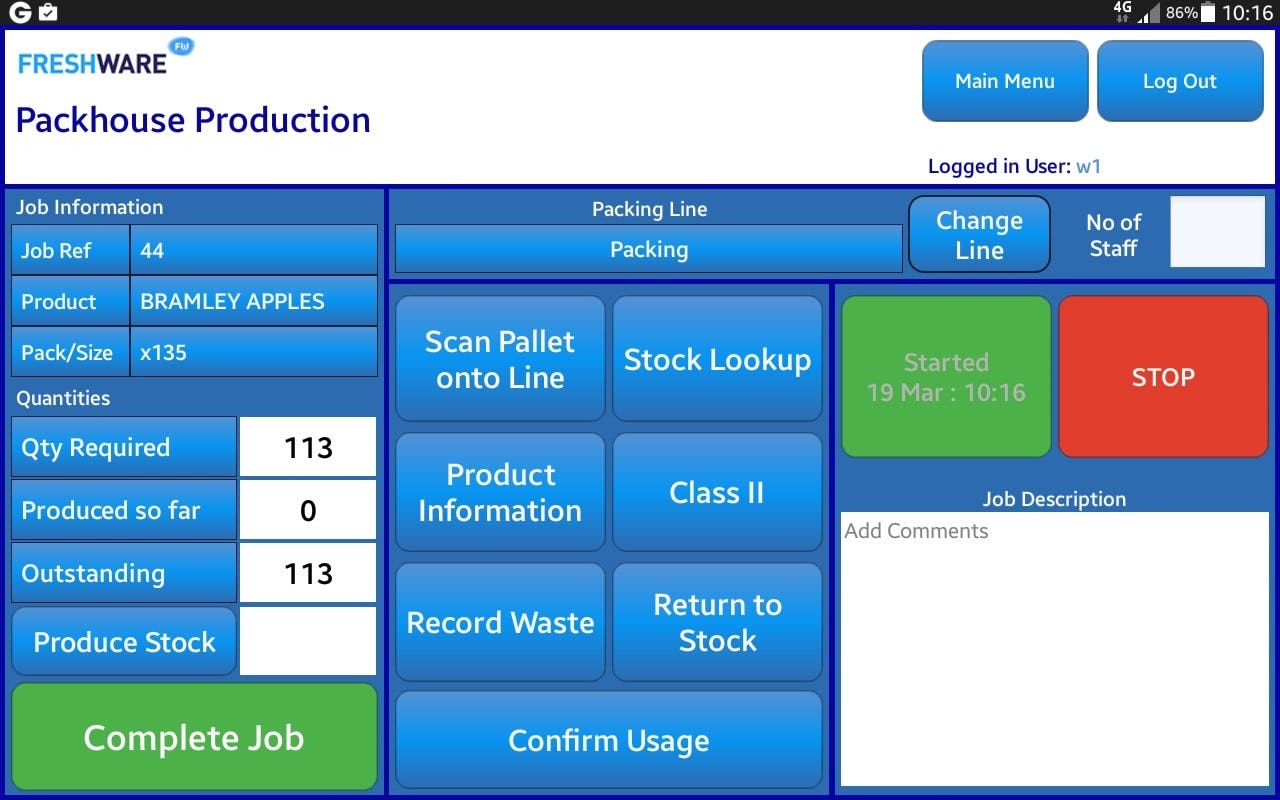
Task: Open Stock Lookup
Action: (x=717, y=359)
